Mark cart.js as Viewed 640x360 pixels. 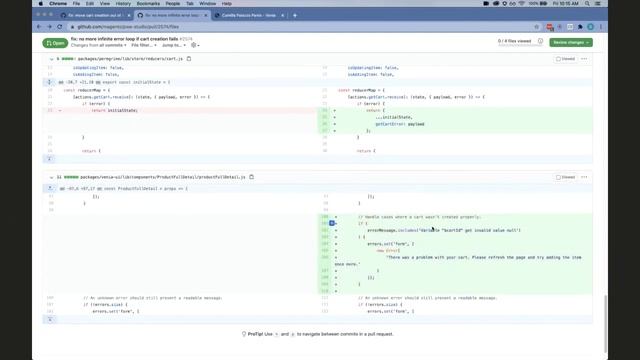click(x=566, y=59)
